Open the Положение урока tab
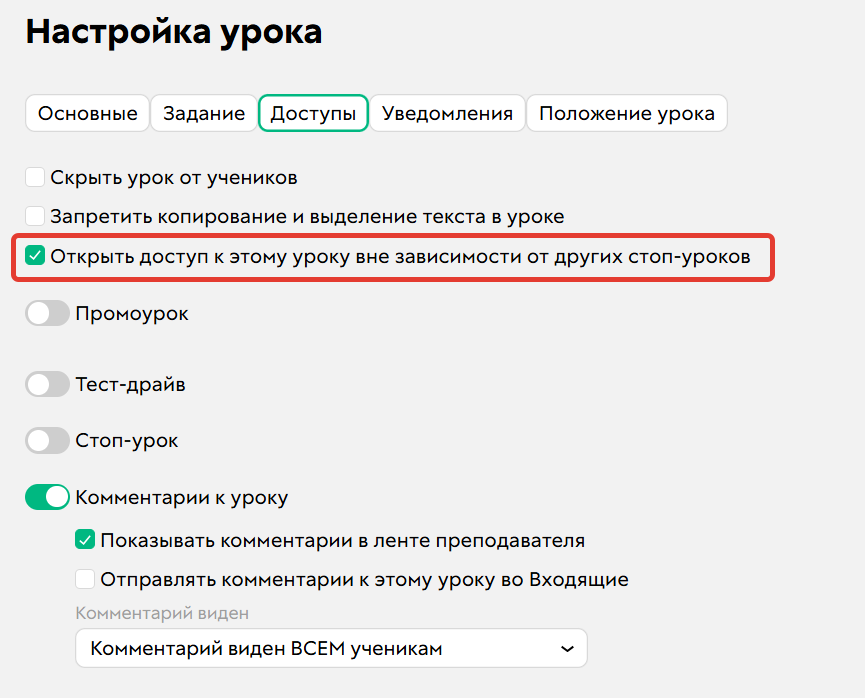Screen dimensions: 865x698 (x=626, y=113)
